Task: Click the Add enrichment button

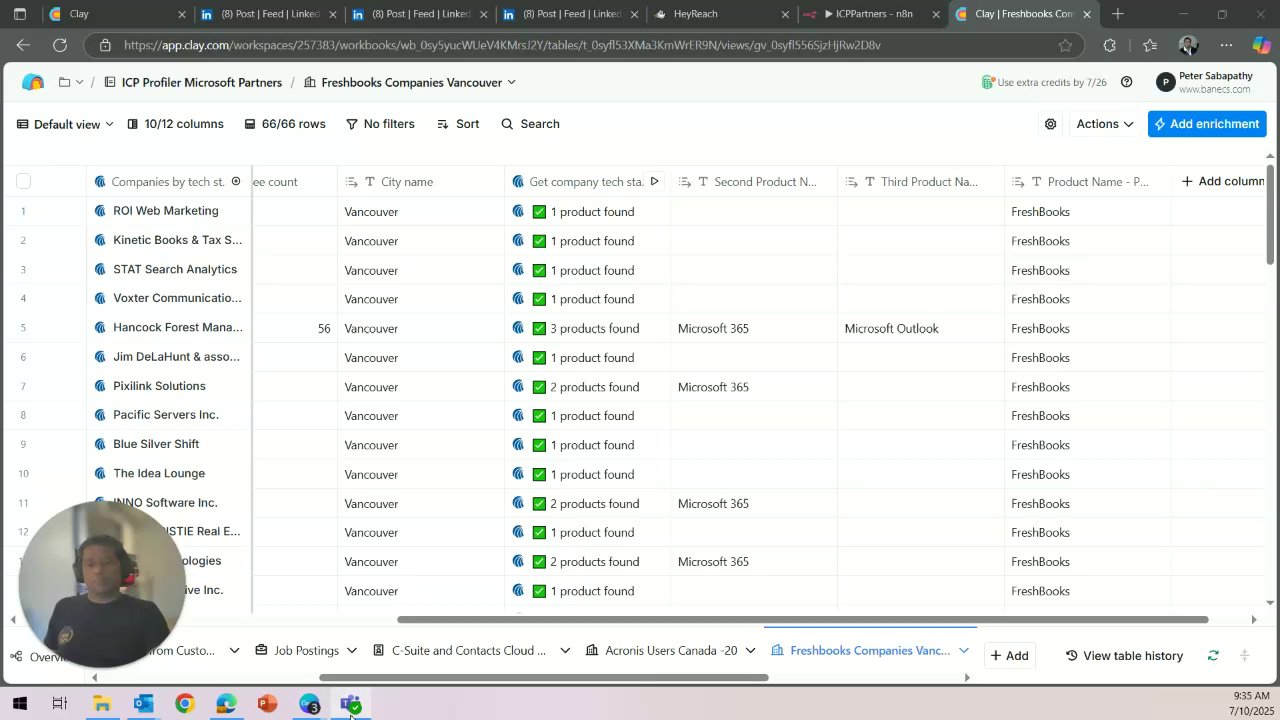Action: (1207, 124)
